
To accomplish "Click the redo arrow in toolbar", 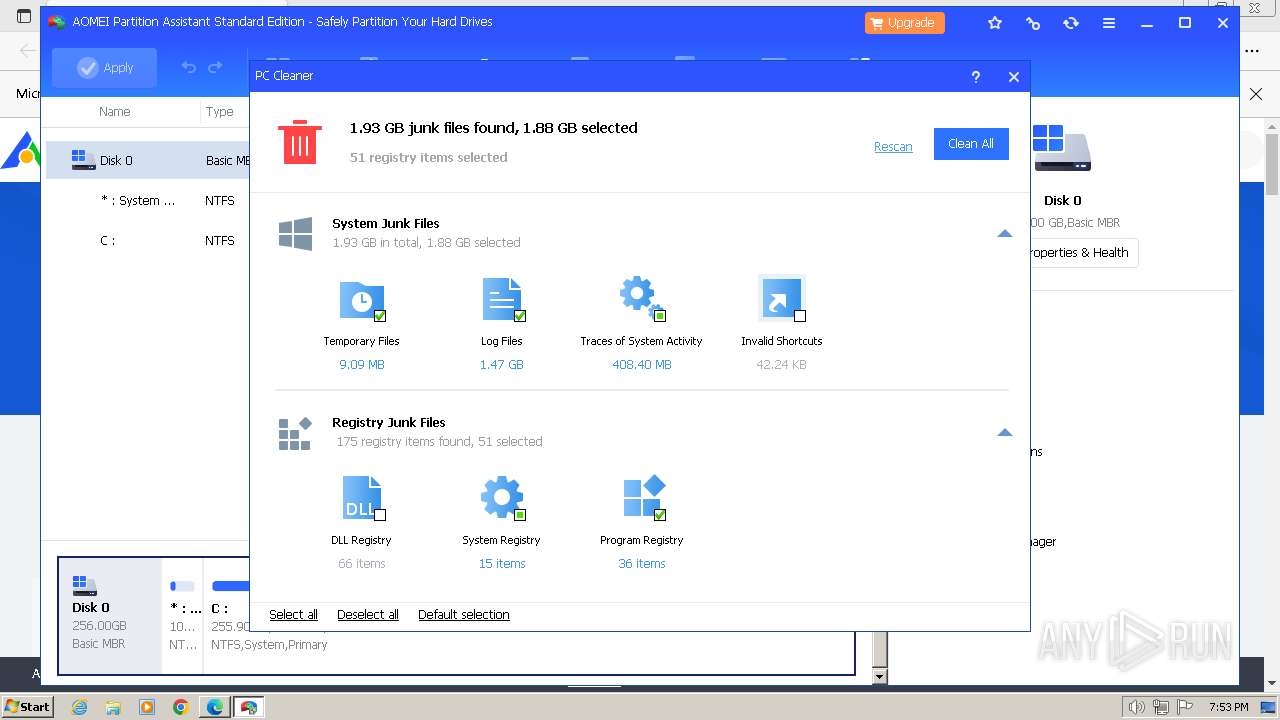I will 215,67.
